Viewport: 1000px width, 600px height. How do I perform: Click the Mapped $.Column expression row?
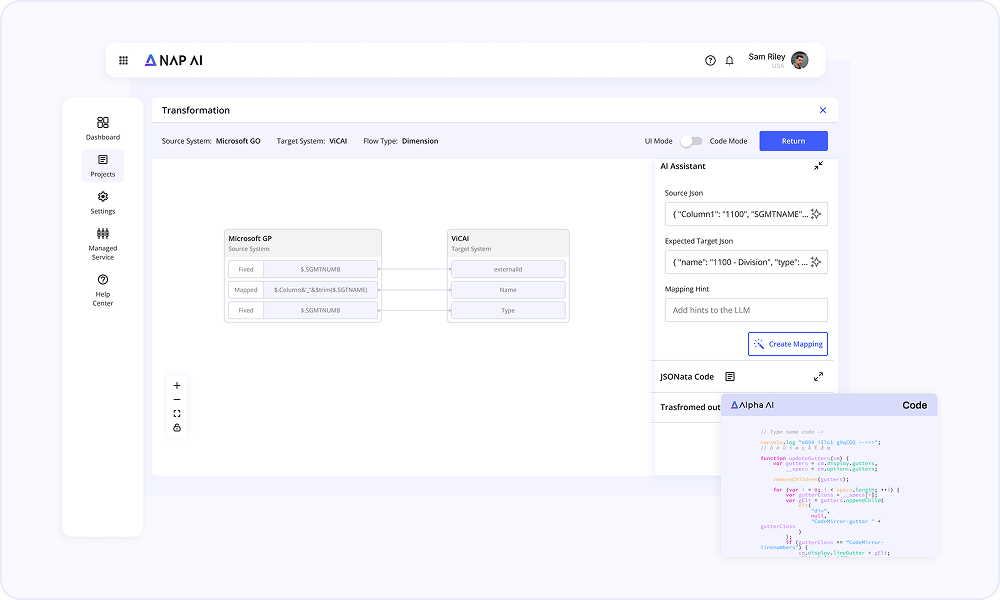303,290
